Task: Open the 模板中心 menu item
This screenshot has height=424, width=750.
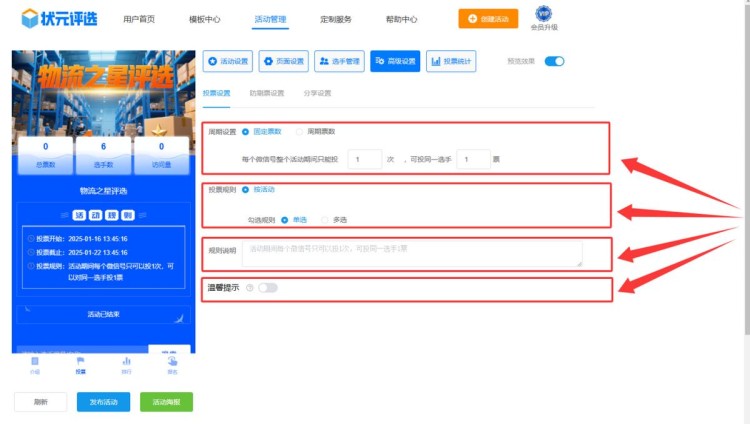Action: [205, 19]
